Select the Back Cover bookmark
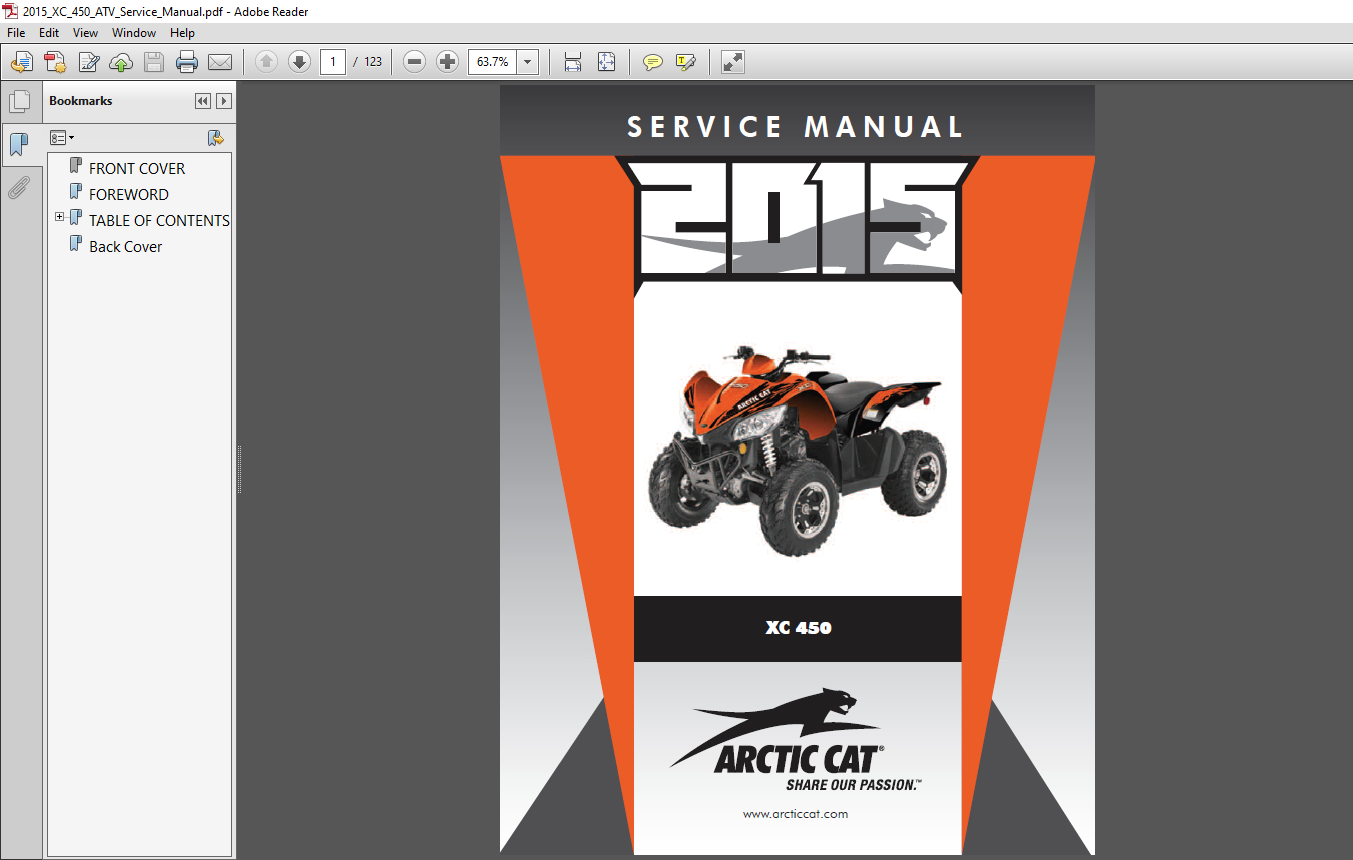1353x860 pixels. point(125,247)
